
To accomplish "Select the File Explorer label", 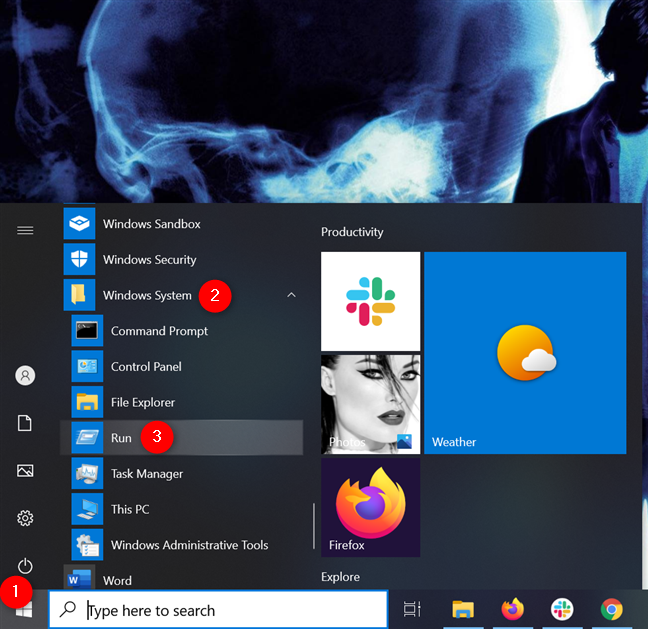I will pyautogui.click(x=143, y=403).
